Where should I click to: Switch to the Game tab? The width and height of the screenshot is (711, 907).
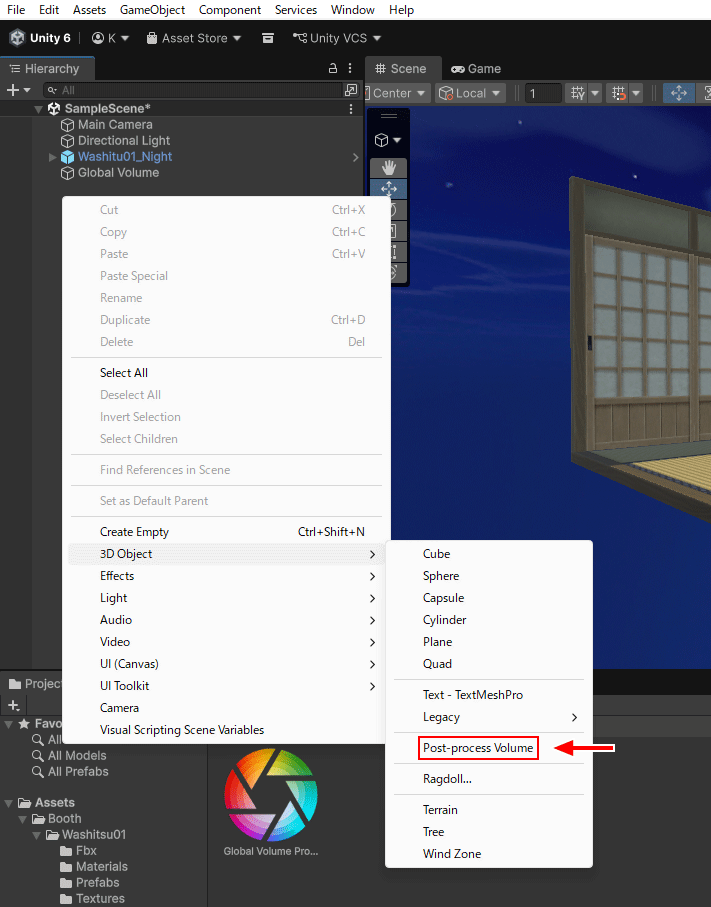pos(476,69)
